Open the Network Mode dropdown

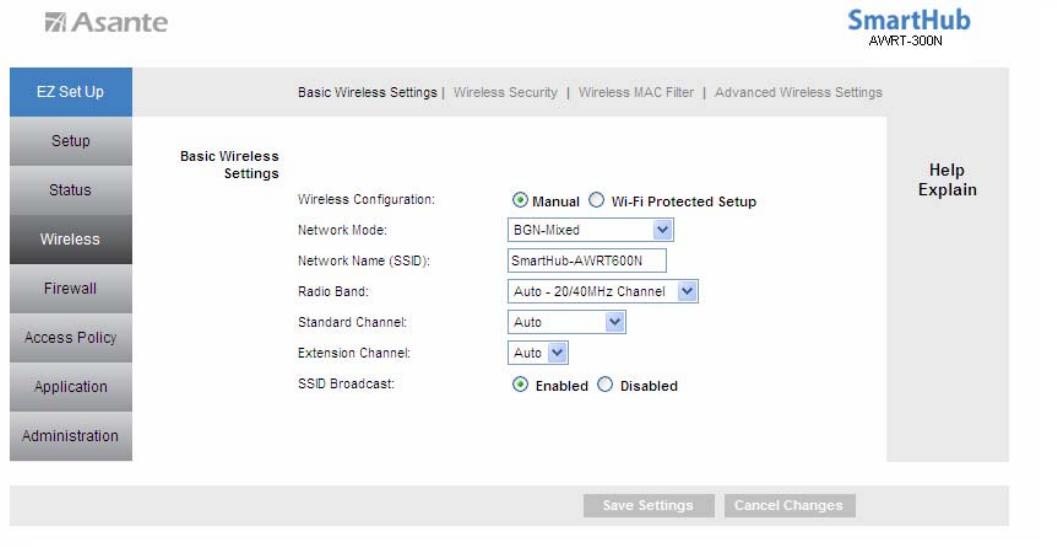click(591, 230)
